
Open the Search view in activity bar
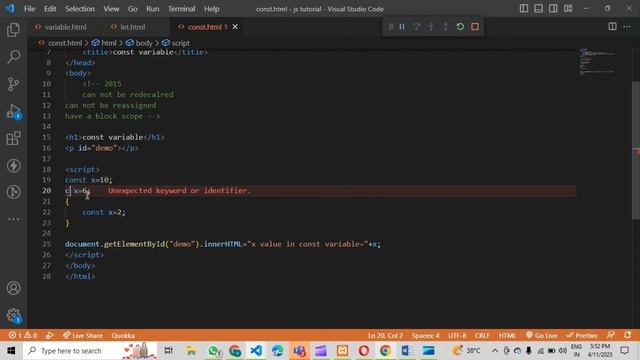(x=13, y=57)
